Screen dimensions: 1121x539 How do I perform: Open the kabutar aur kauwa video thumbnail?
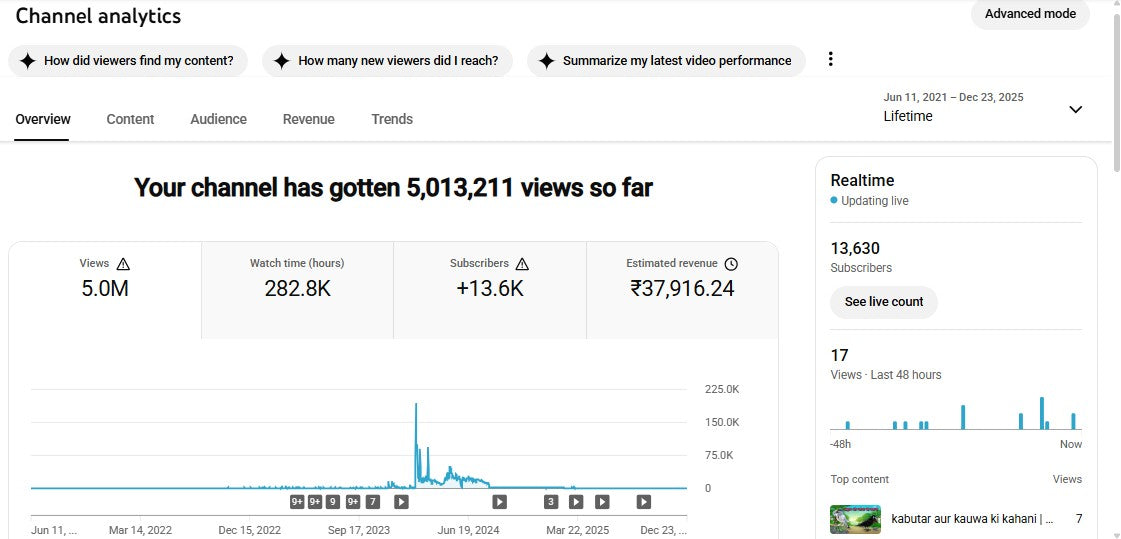tap(855, 519)
